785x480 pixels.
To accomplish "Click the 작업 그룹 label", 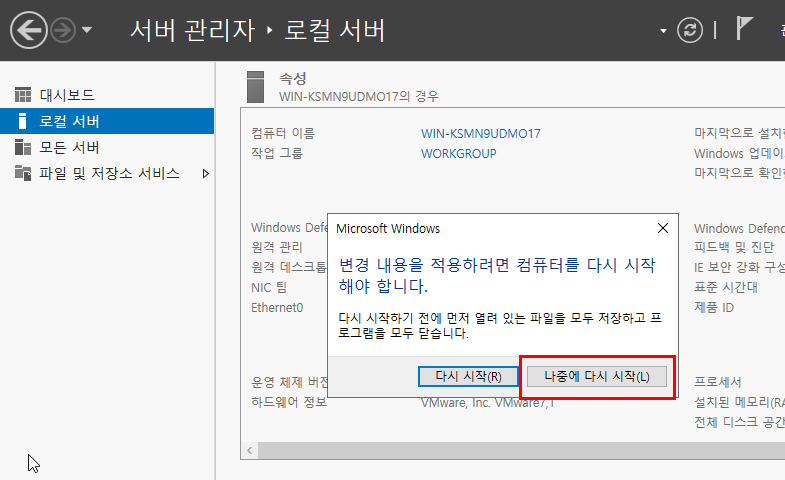I will 277,153.
